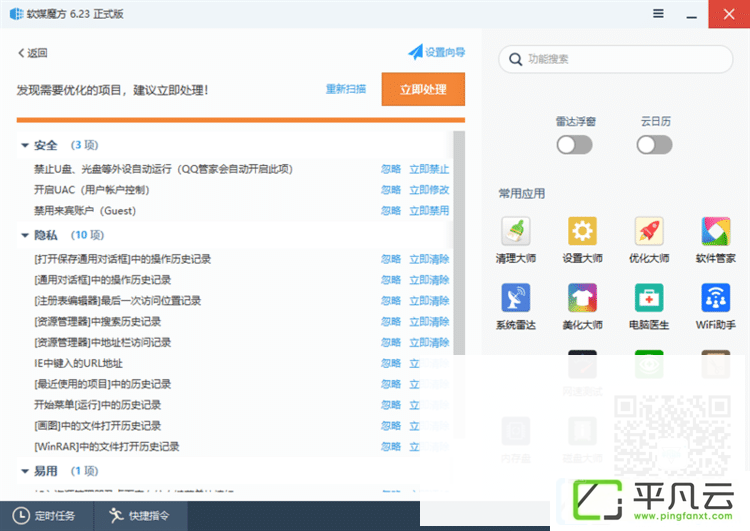Viewport: 750px width, 531px height.
Task: Ignore the [画图] file history item
Action: click(x=391, y=426)
